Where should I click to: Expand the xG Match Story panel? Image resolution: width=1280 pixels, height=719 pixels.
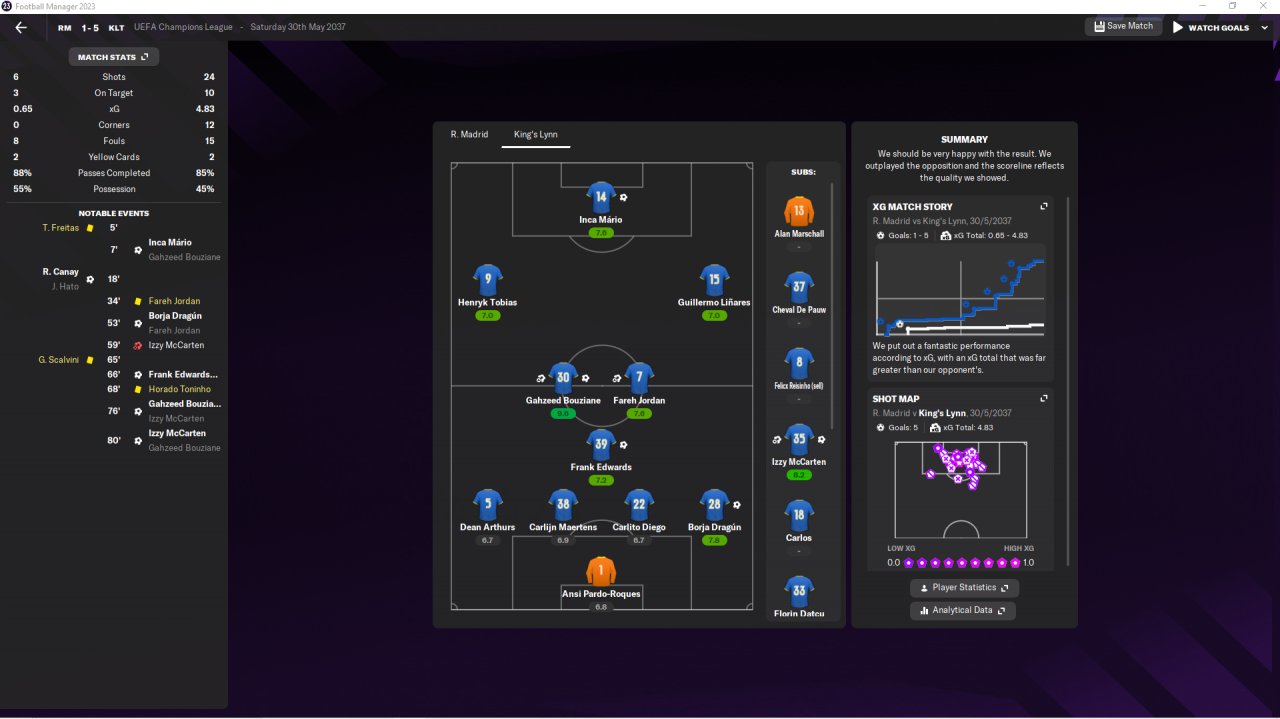pyautogui.click(x=1044, y=206)
